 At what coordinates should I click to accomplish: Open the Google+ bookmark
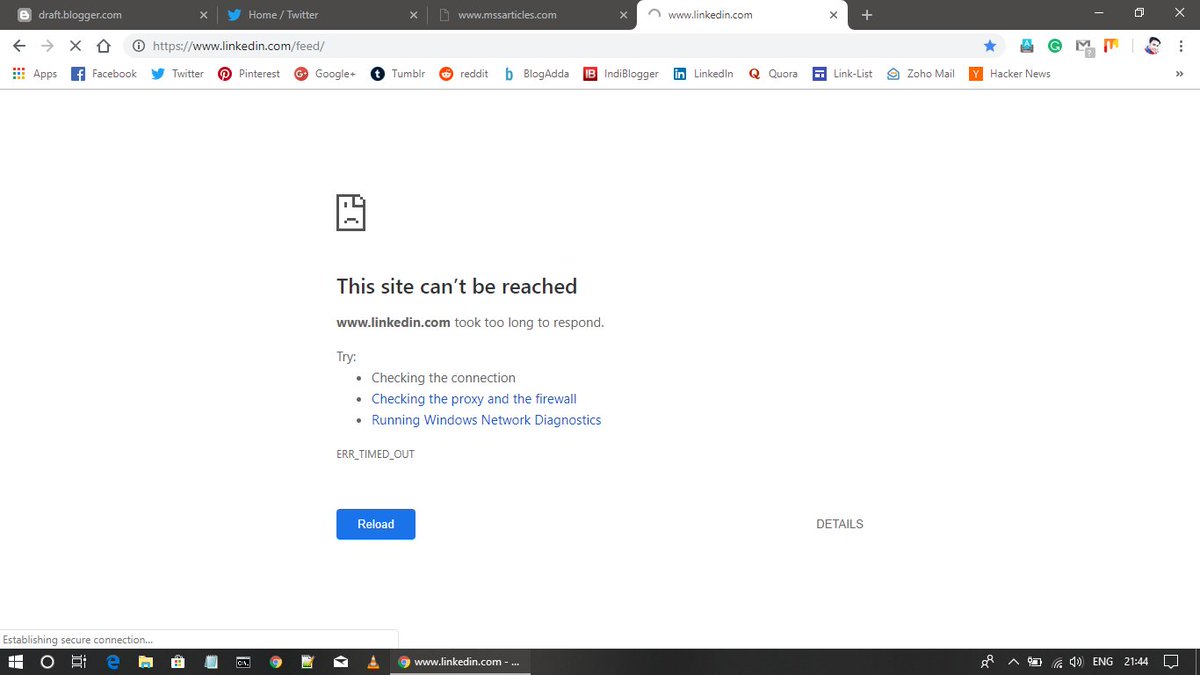[325, 74]
